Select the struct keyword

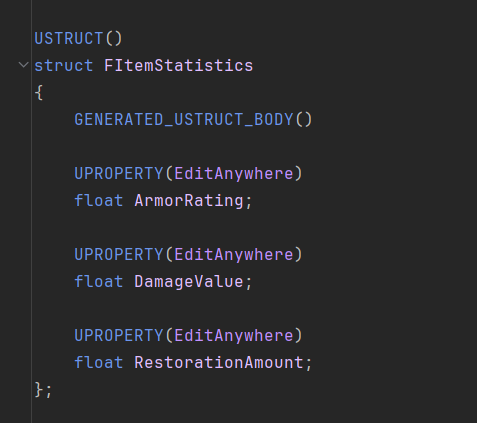64,65
